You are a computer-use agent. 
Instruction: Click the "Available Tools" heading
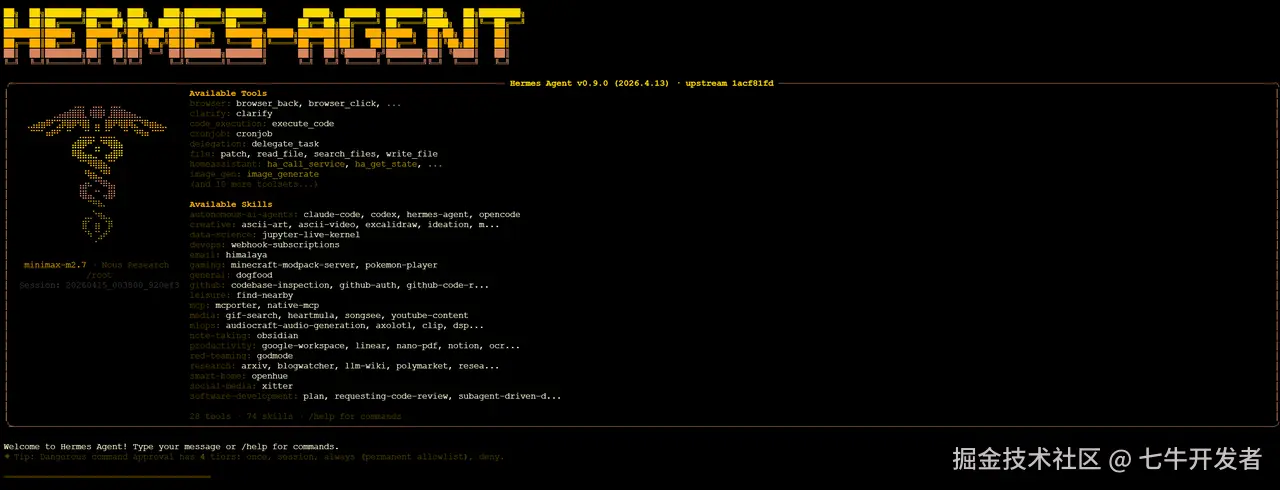(x=228, y=93)
